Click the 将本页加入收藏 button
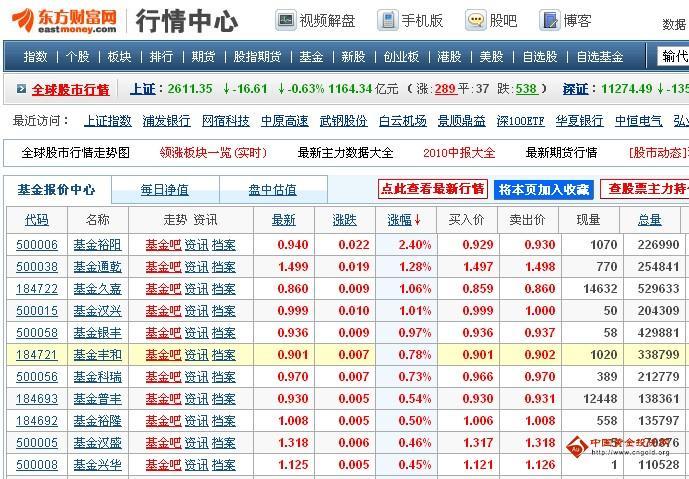 [x=544, y=189]
